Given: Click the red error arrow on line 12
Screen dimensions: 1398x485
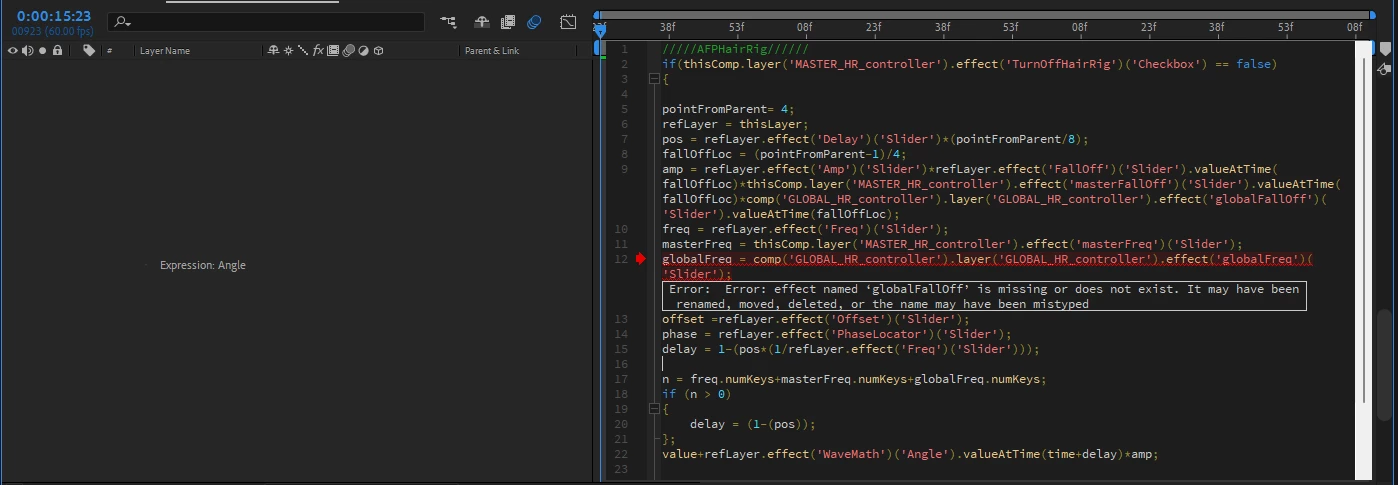Looking at the screenshot, I should [x=641, y=259].
